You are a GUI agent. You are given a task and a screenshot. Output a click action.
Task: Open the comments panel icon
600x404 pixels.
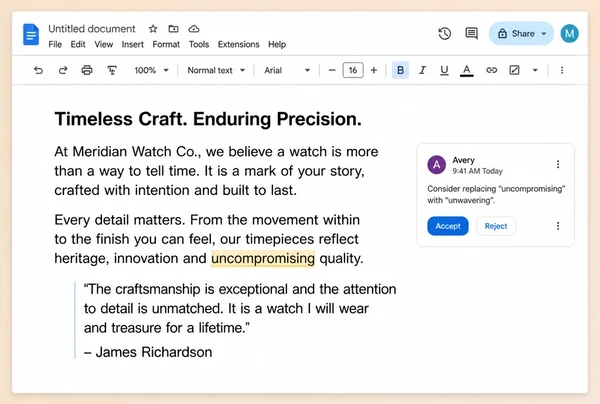pyautogui.click(x=471, y=34)
